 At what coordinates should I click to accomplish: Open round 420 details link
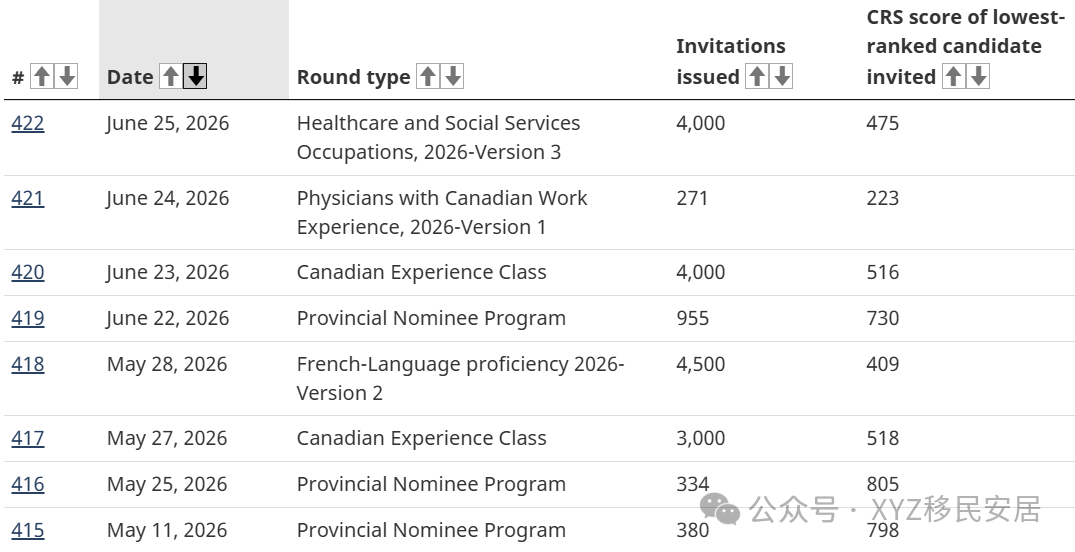point(28,272)
